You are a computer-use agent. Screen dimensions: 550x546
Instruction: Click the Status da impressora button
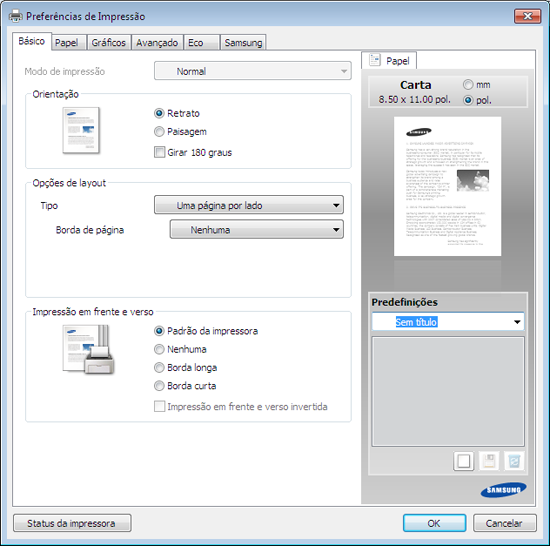72,523
